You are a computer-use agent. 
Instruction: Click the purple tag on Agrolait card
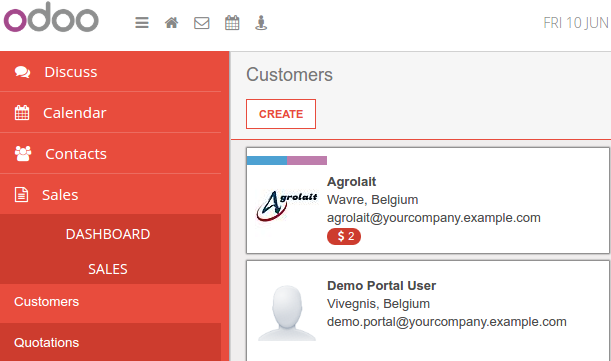pos(307,160)
